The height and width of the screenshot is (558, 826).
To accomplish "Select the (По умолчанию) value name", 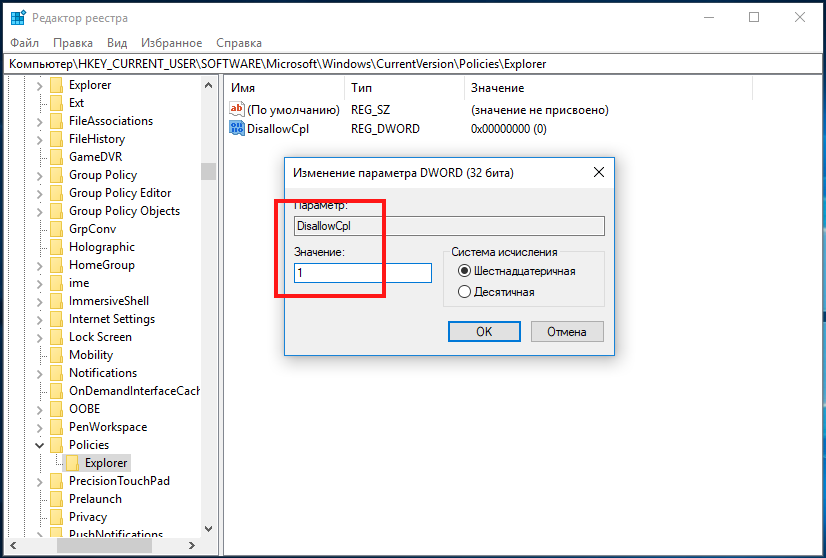I will (x=293, y=110).
